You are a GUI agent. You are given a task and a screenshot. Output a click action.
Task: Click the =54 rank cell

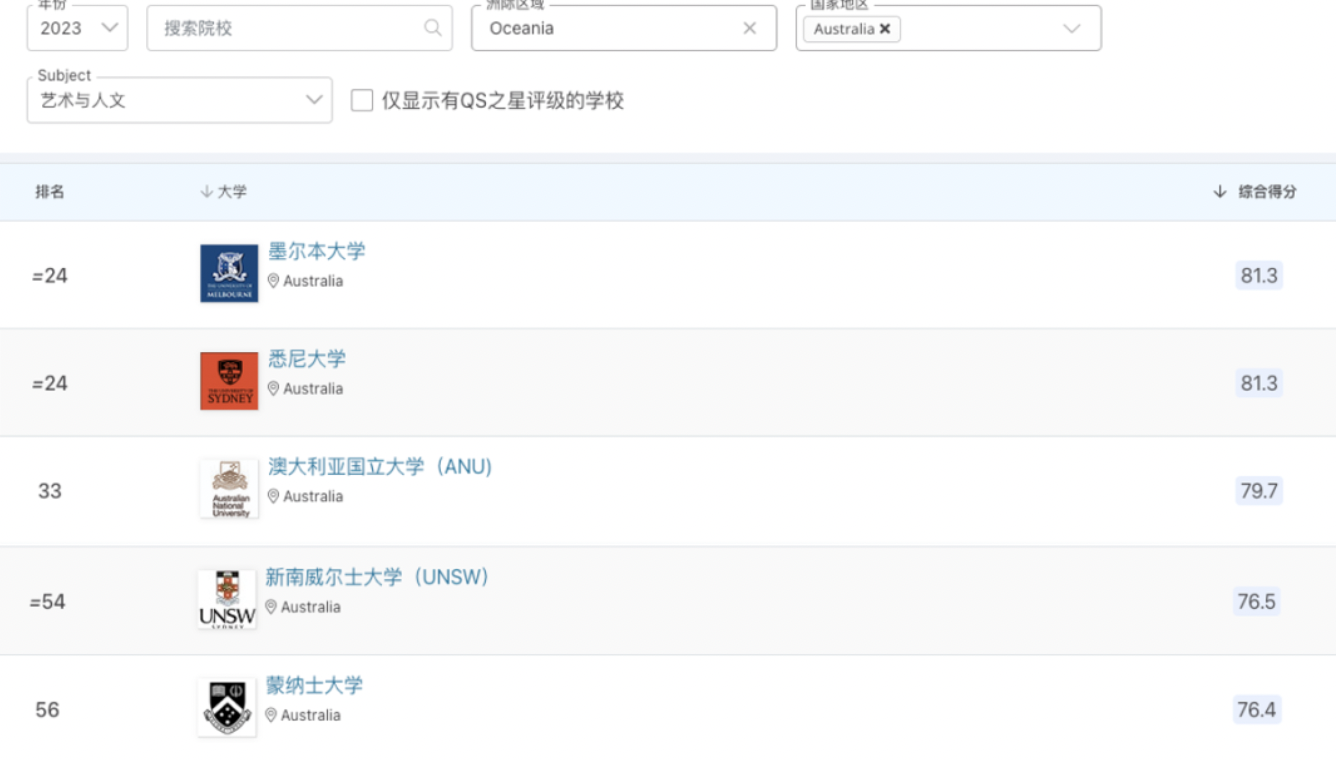[48, 601]
